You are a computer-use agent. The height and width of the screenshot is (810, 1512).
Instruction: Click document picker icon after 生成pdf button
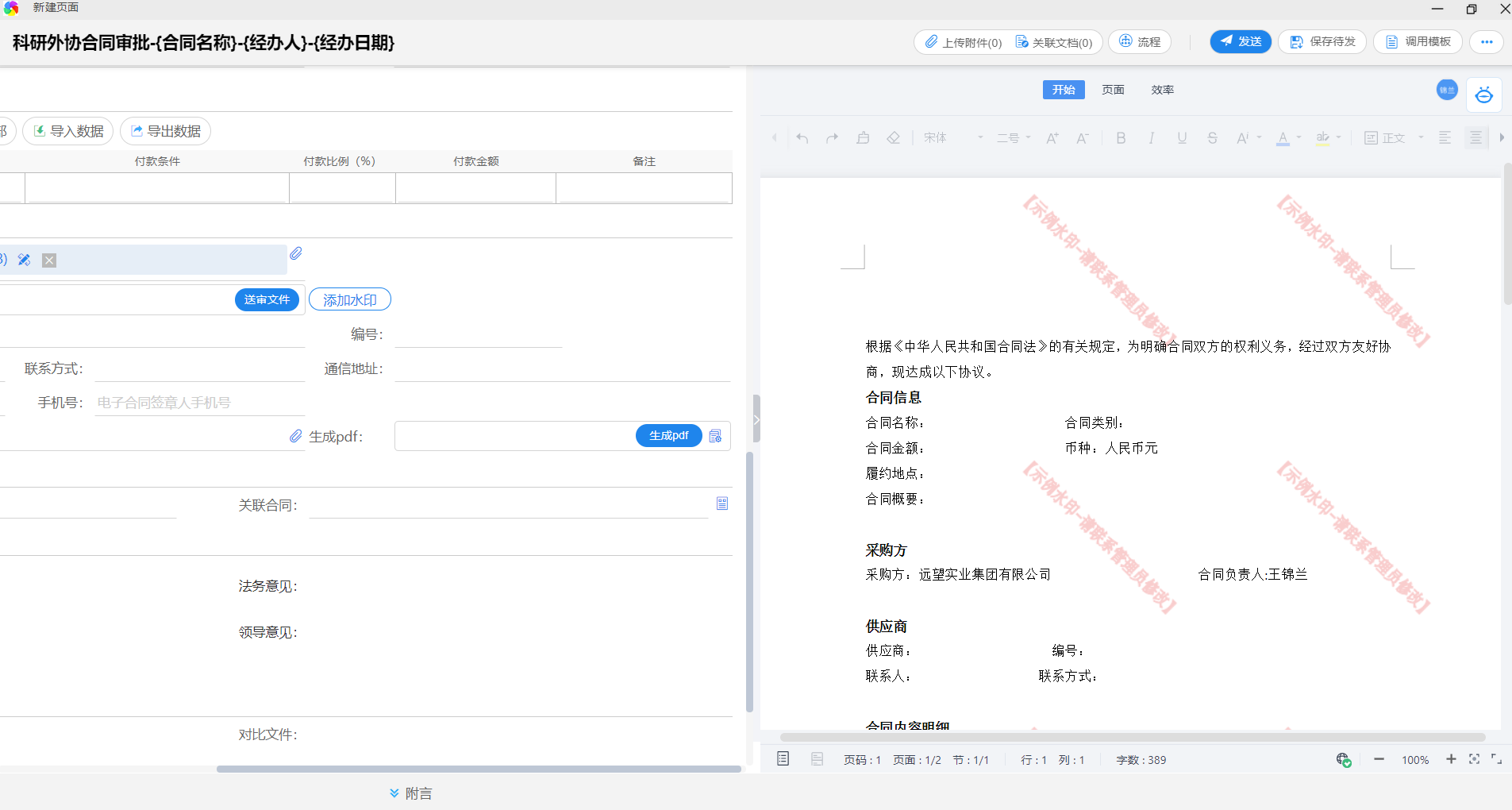715,436
